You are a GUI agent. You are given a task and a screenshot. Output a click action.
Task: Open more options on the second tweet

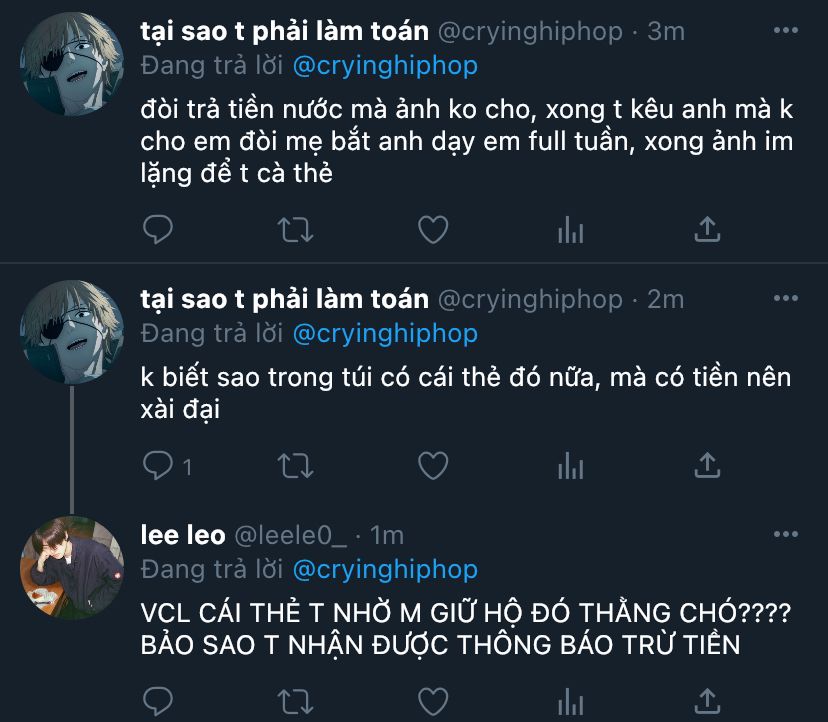pyautogui.click(x=786, y=299)
